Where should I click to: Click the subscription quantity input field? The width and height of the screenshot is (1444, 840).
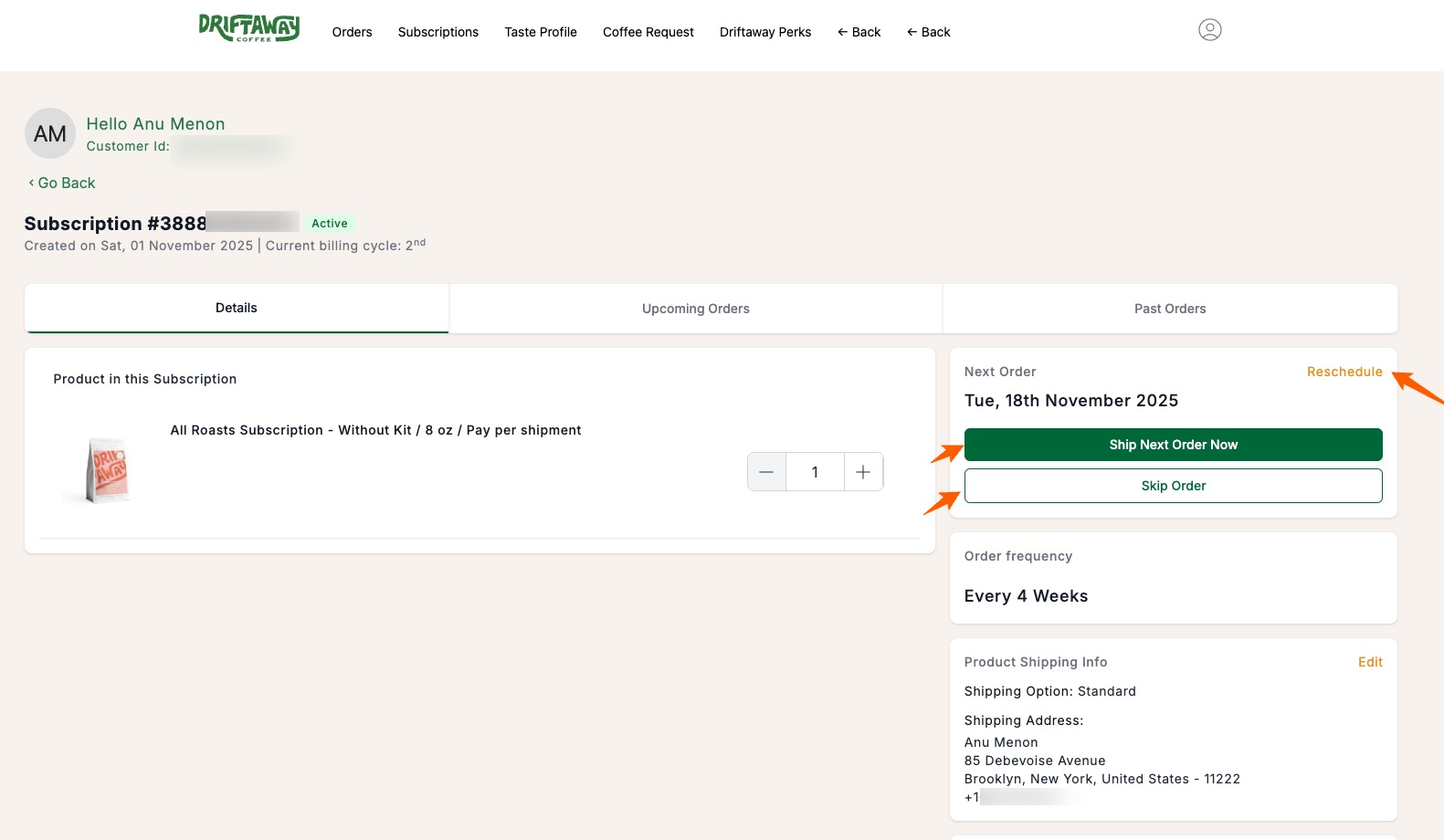coord(815,472)
